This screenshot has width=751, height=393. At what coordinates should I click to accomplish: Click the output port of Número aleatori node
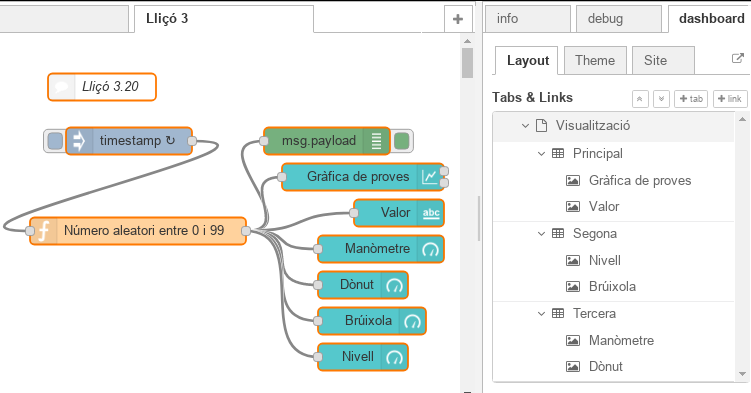pyautogui.click(x=246, y=231)
